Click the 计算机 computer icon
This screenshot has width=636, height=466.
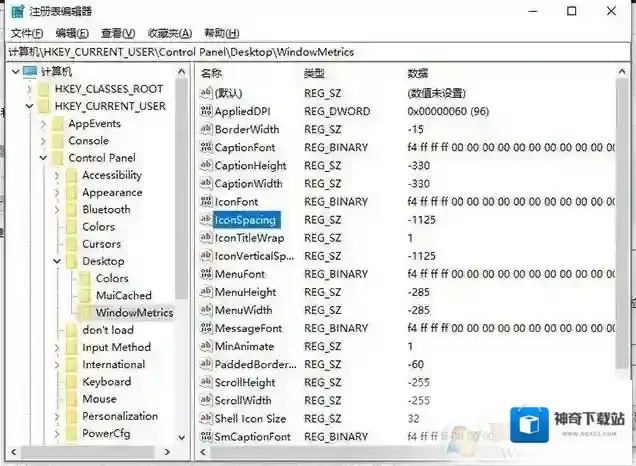point(30,72)
